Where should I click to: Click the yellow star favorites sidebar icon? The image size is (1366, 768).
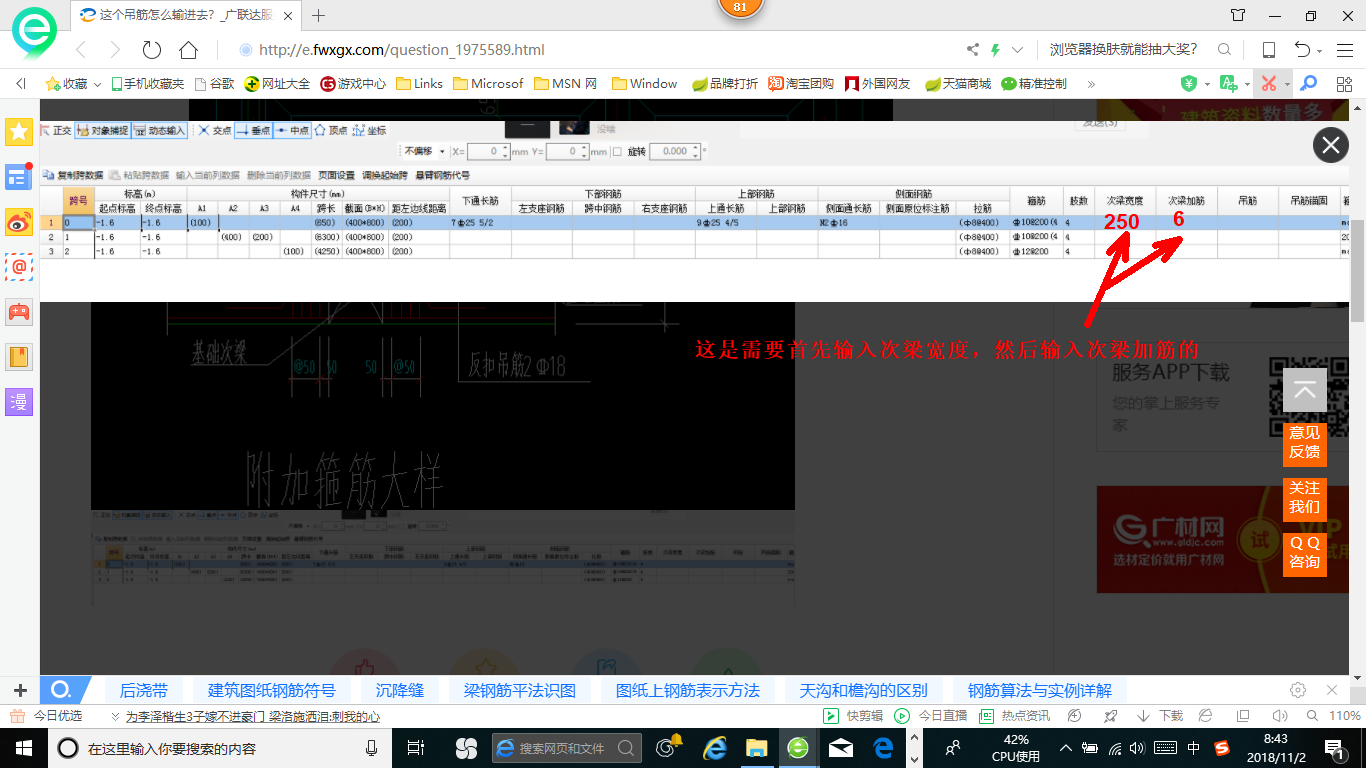coord(19,131)
